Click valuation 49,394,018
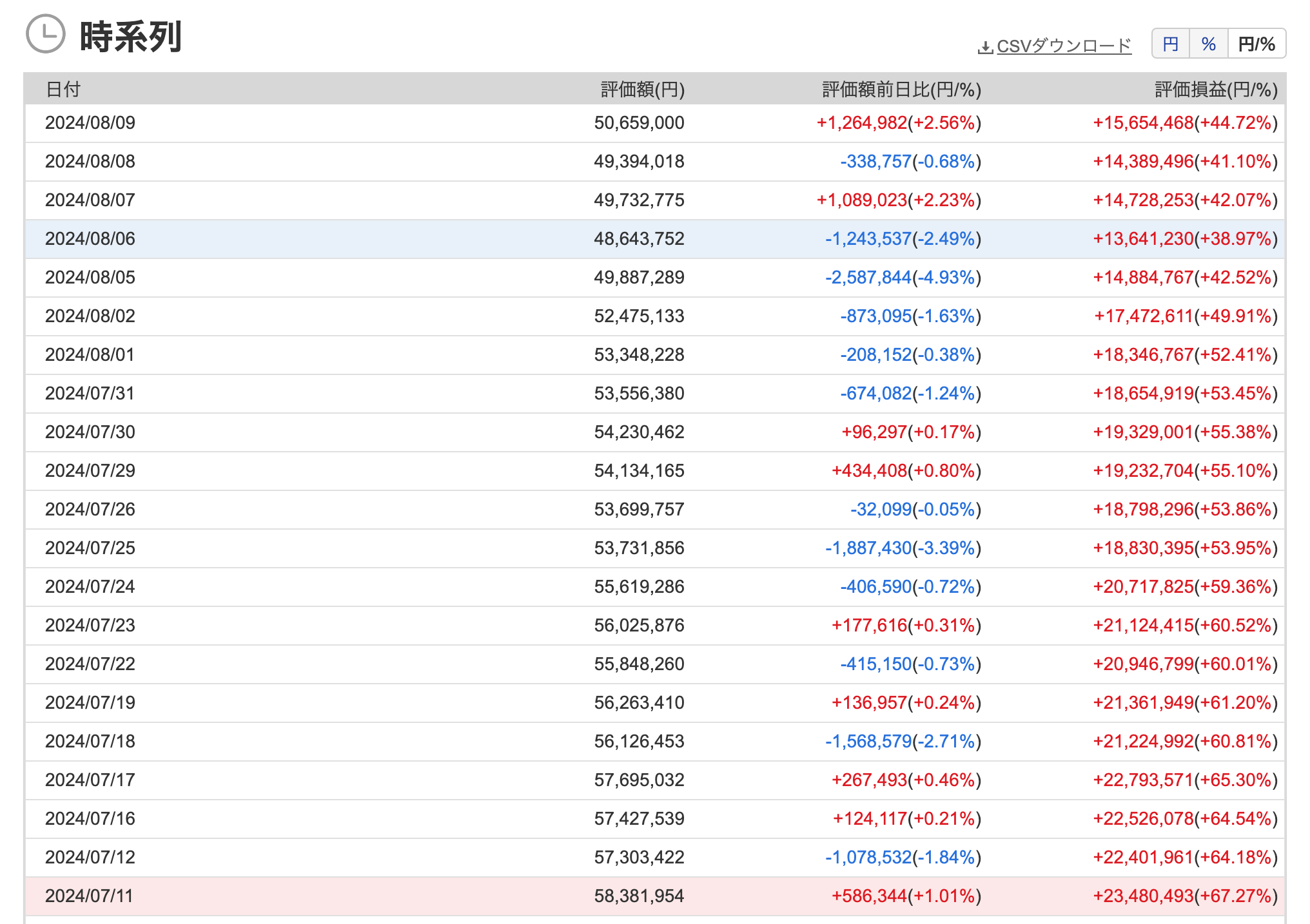 point(639,161)
